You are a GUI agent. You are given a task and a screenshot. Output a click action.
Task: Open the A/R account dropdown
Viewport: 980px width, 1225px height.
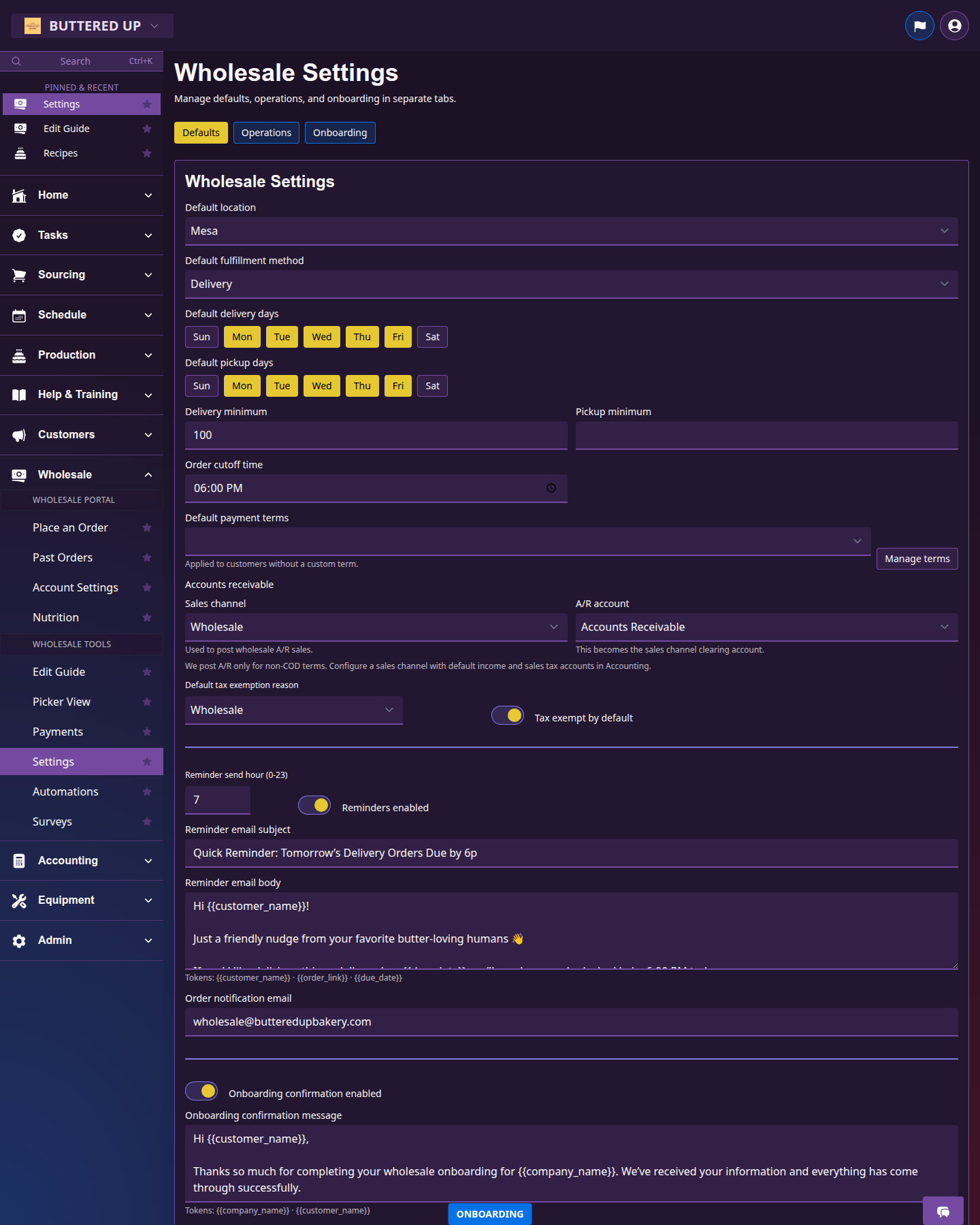pyautogui.click(x=767, y=627)
